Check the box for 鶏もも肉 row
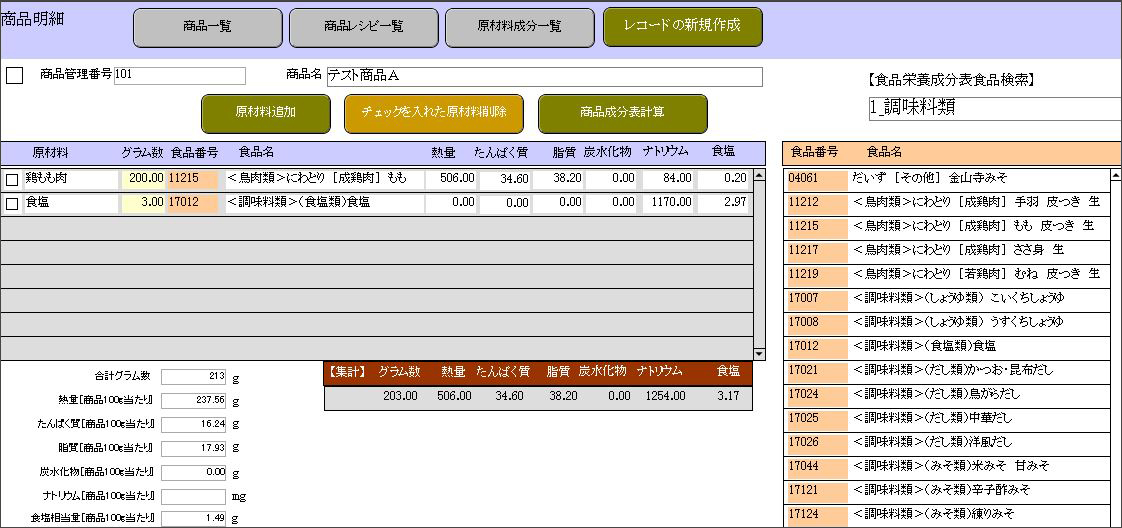 (12, 180)
